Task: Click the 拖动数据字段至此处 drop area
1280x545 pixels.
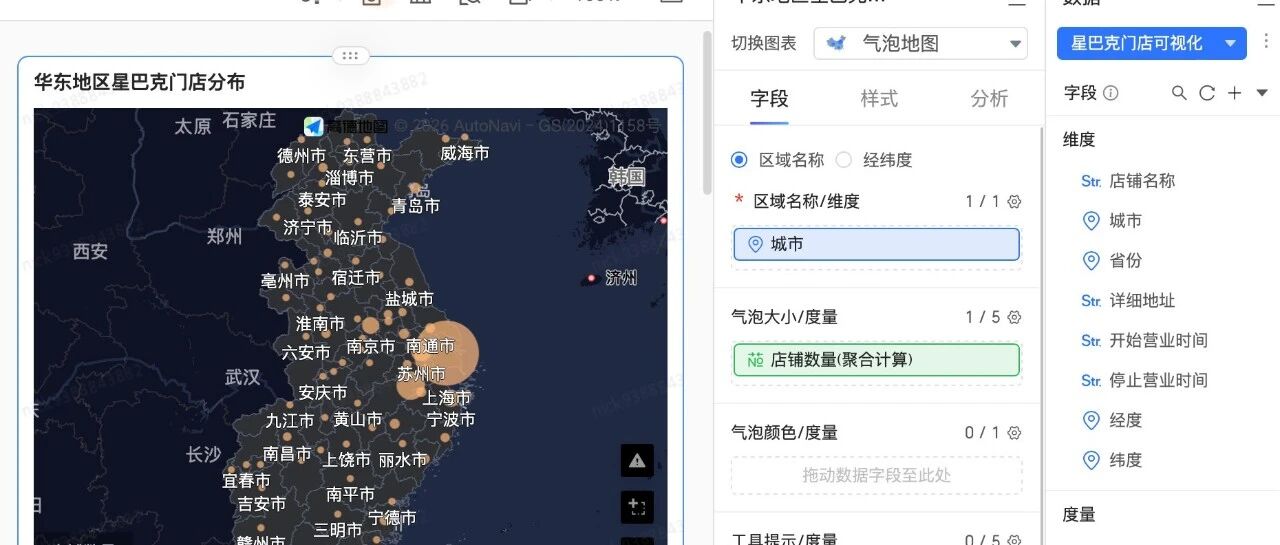Action: [877, 476]
